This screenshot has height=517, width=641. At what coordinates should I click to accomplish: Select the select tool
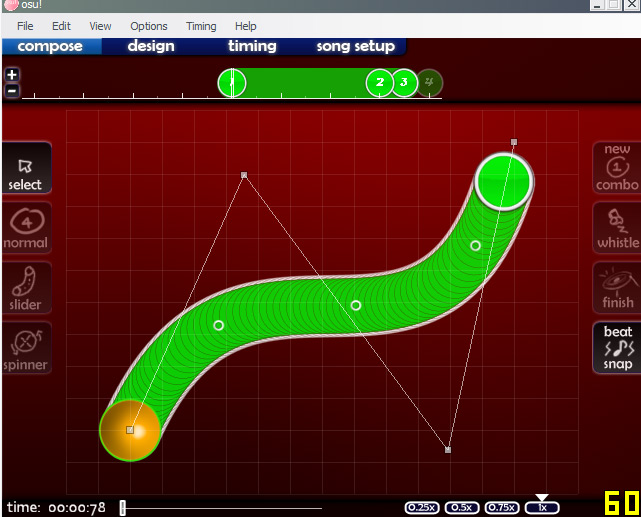(26, 168)
